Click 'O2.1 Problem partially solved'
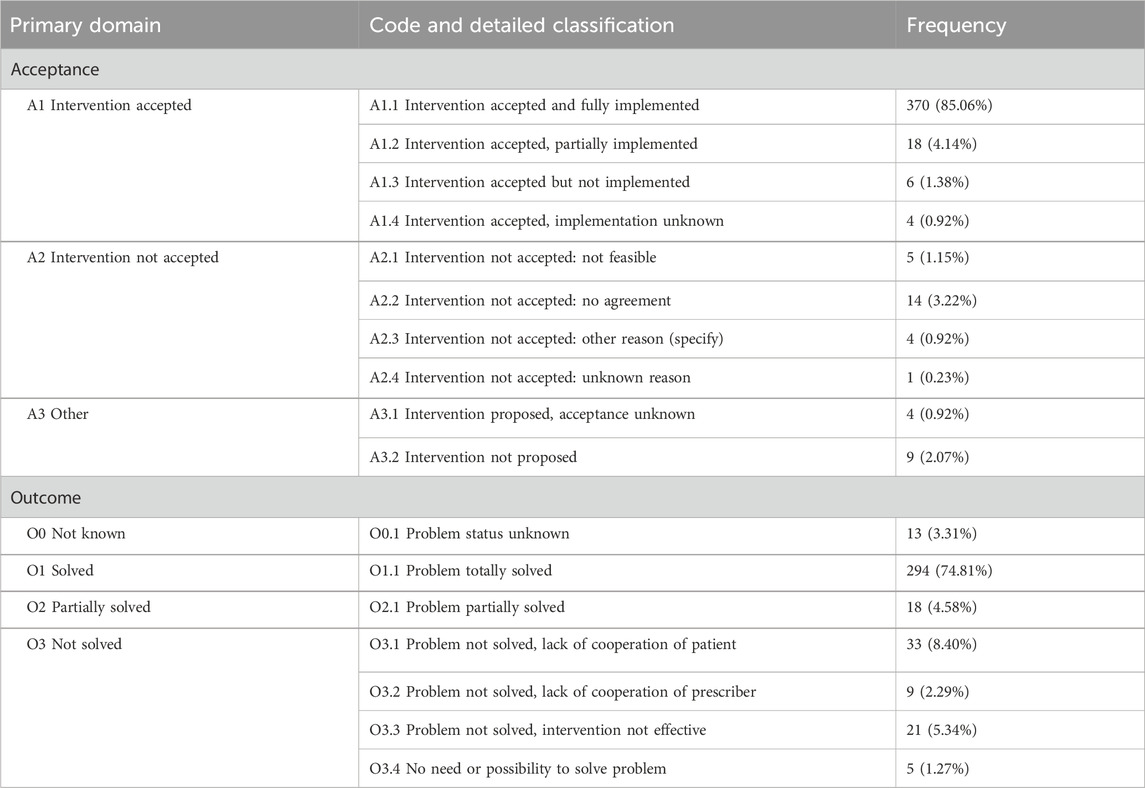 (467, 607)
